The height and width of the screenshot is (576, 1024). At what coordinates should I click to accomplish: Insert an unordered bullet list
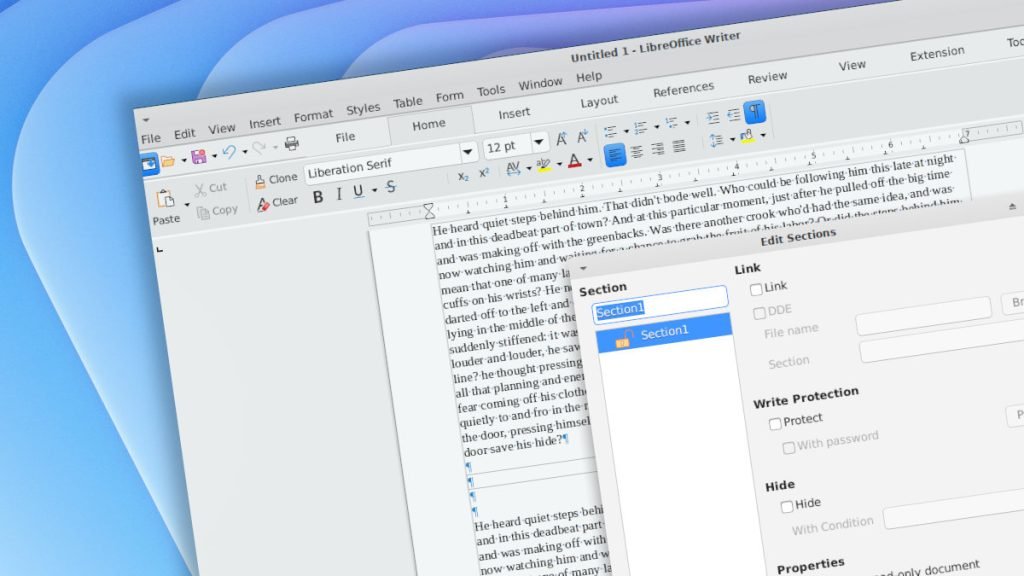610,131
